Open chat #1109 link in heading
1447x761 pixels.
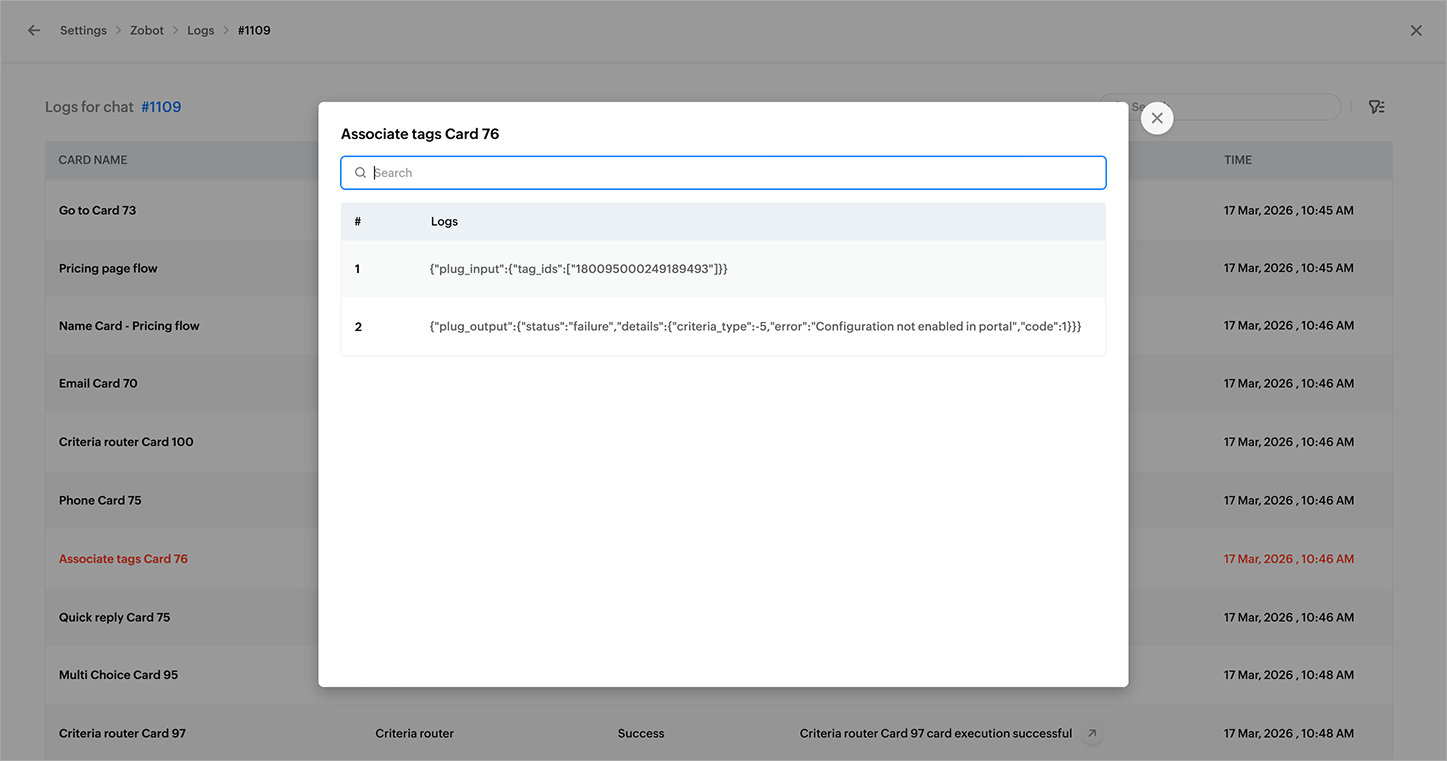(161, 107)
